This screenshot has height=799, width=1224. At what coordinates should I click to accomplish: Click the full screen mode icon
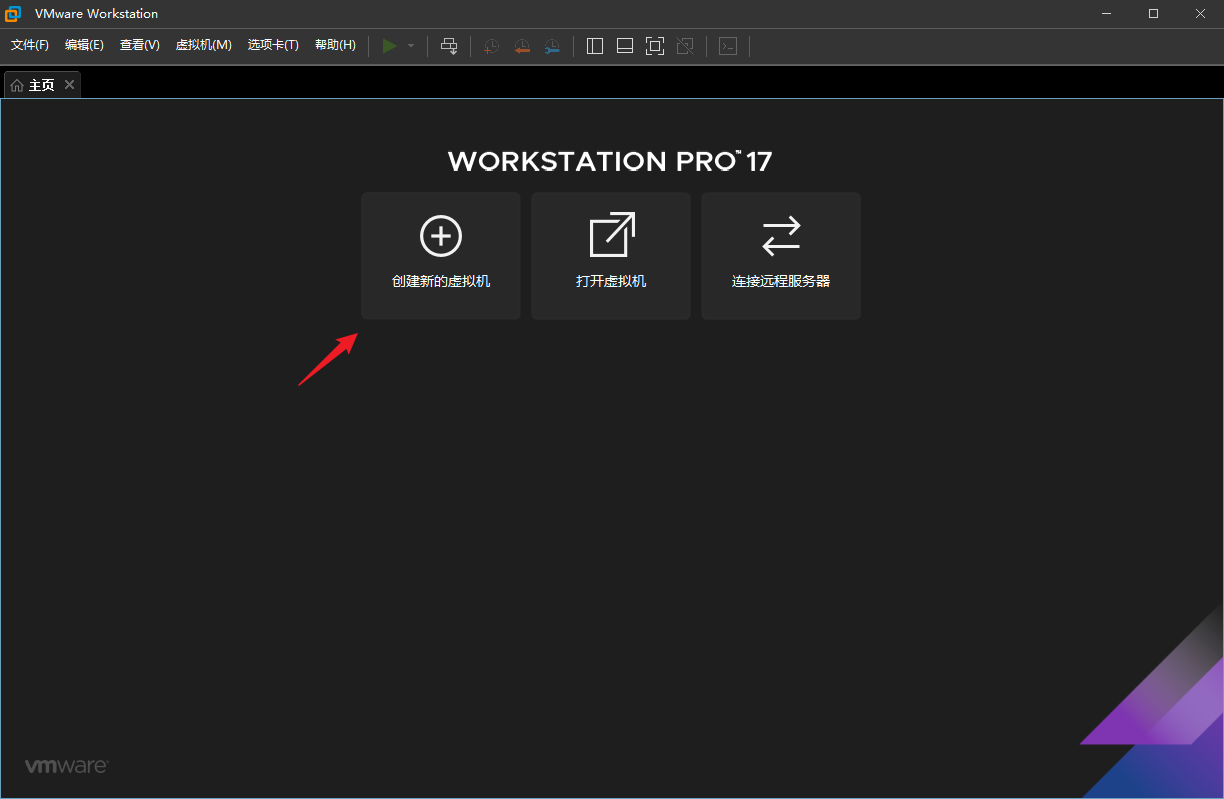pos(655,46)
